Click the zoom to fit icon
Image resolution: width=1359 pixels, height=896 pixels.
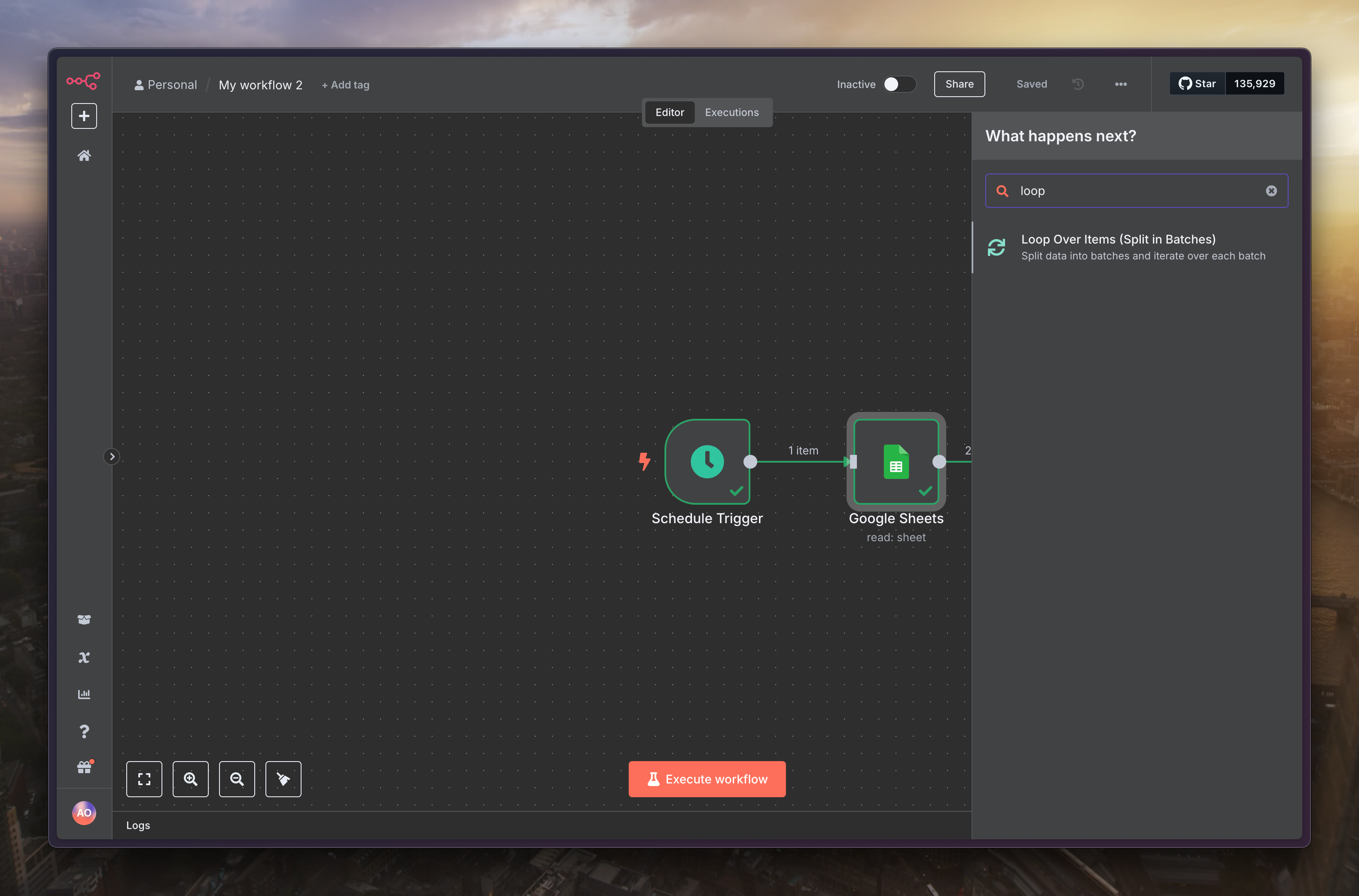(x=144, y=779)
